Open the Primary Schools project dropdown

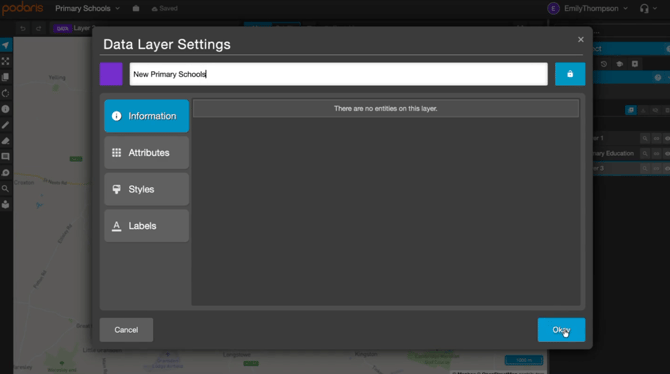tap(88, 9)
